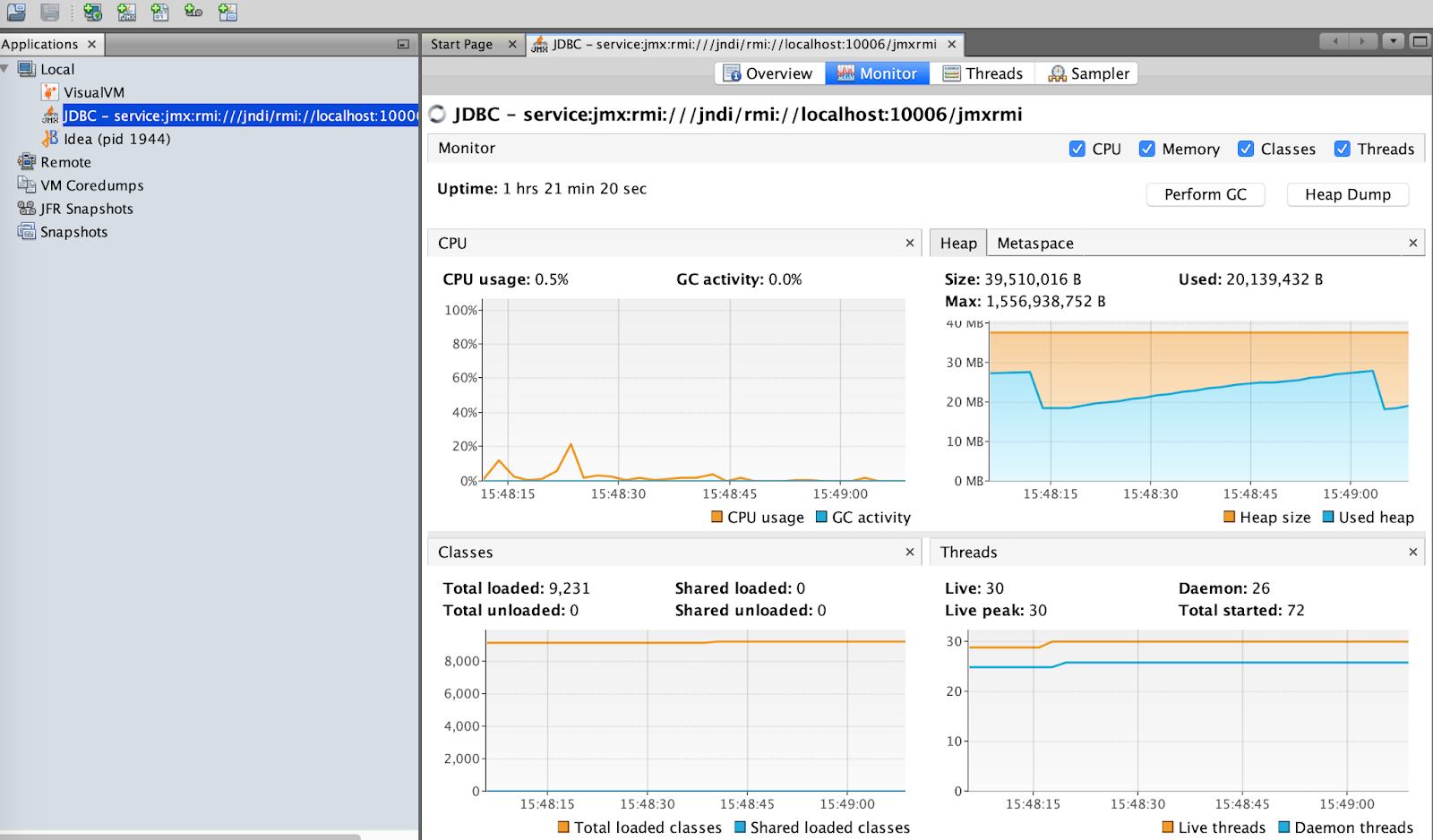This screenshot has height=840, width=1433.
Task: Select the JFR Snapshots icon in tree
Action: point(27,209)
